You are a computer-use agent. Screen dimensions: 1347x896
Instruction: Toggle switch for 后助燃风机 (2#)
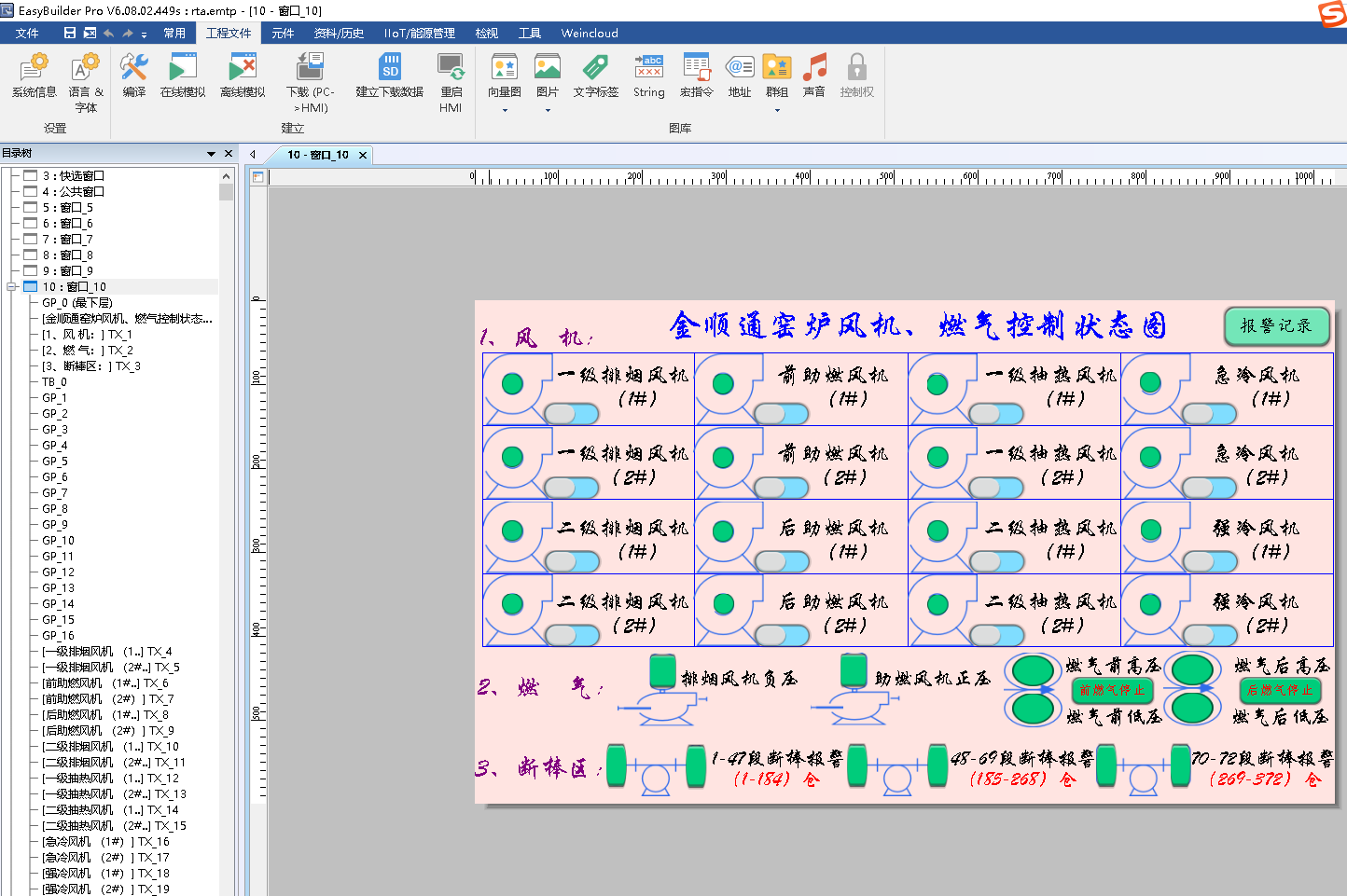click(x=783, y=635)
